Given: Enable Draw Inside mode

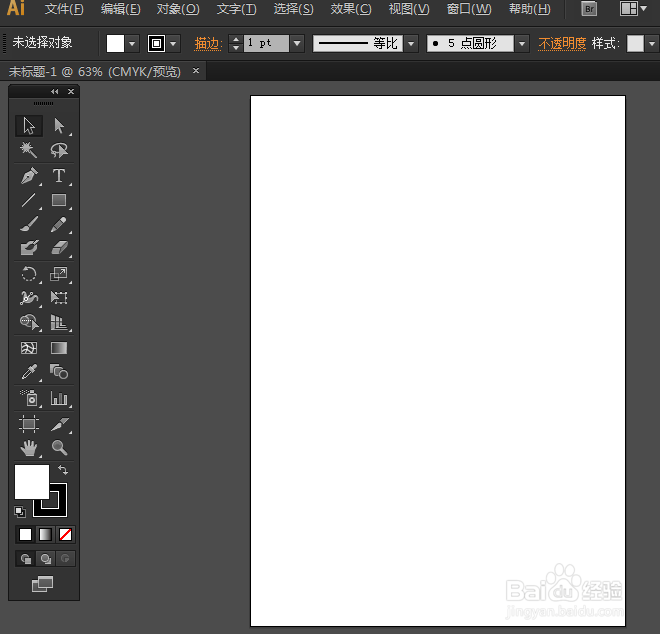Looking at the screenshot, I should pyautogui.click(x=65, y=559).
